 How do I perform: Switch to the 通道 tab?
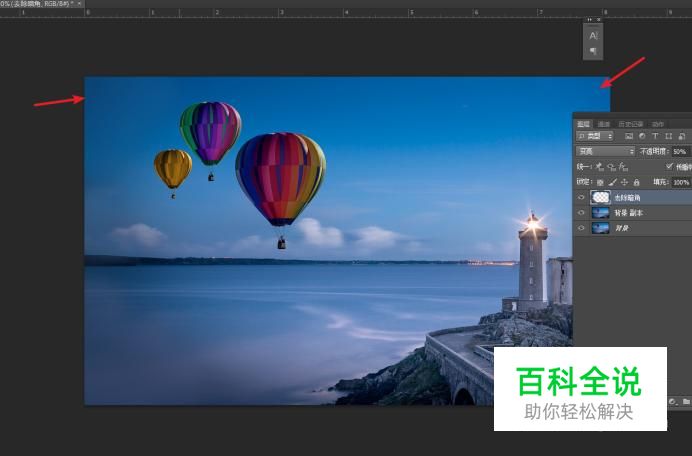click(603, 124)
